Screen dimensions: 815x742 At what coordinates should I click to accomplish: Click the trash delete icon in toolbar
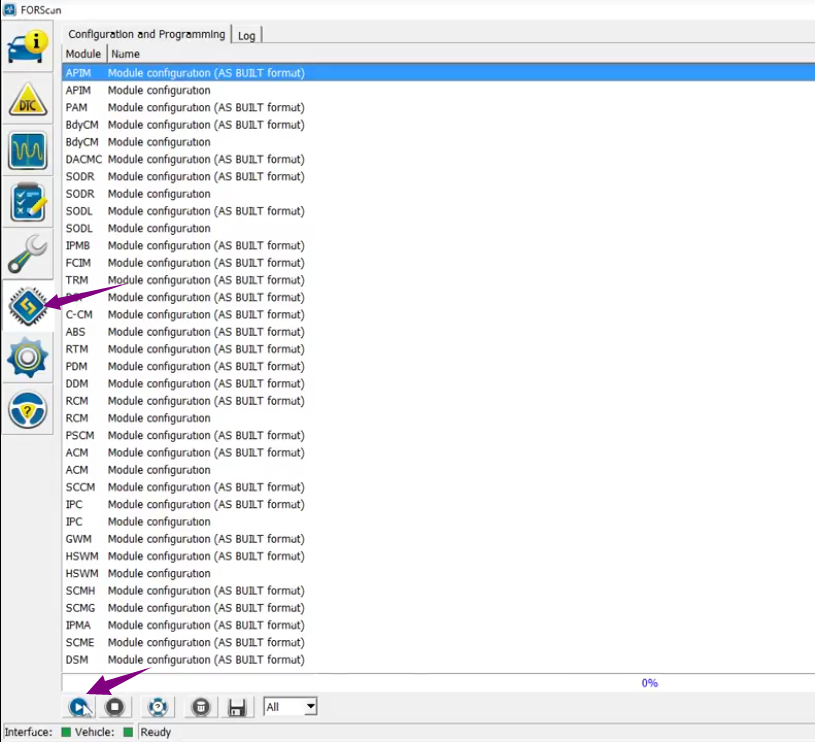201,707
